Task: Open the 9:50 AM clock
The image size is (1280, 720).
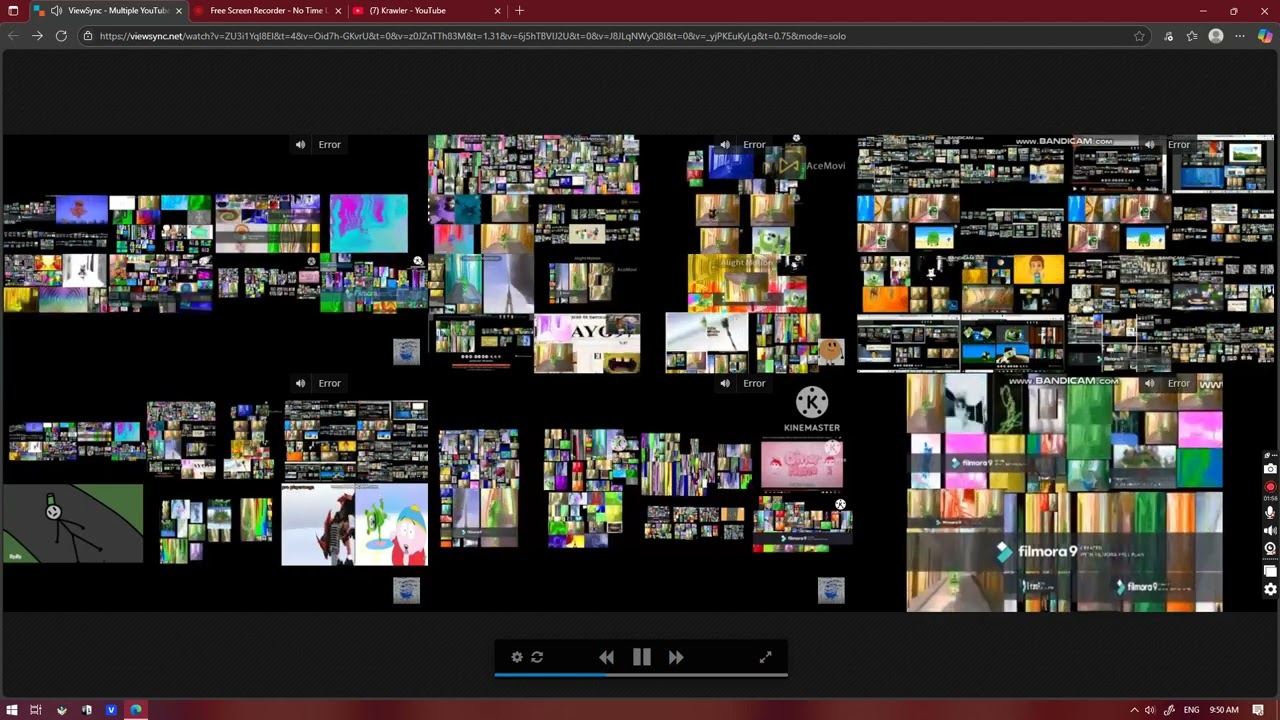Action: [1224, 710]
